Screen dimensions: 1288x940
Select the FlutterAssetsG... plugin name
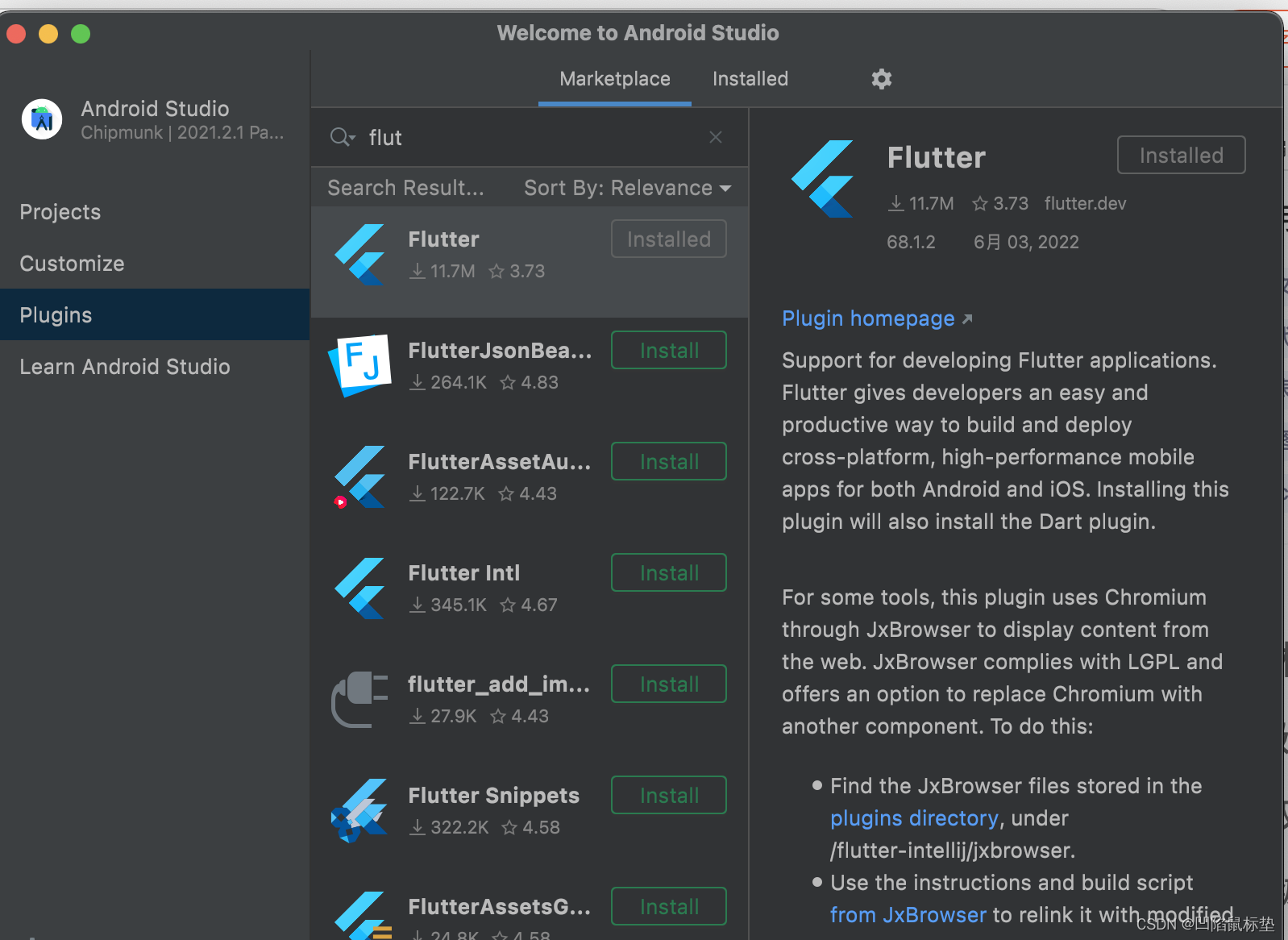click(x=500, y=907)
